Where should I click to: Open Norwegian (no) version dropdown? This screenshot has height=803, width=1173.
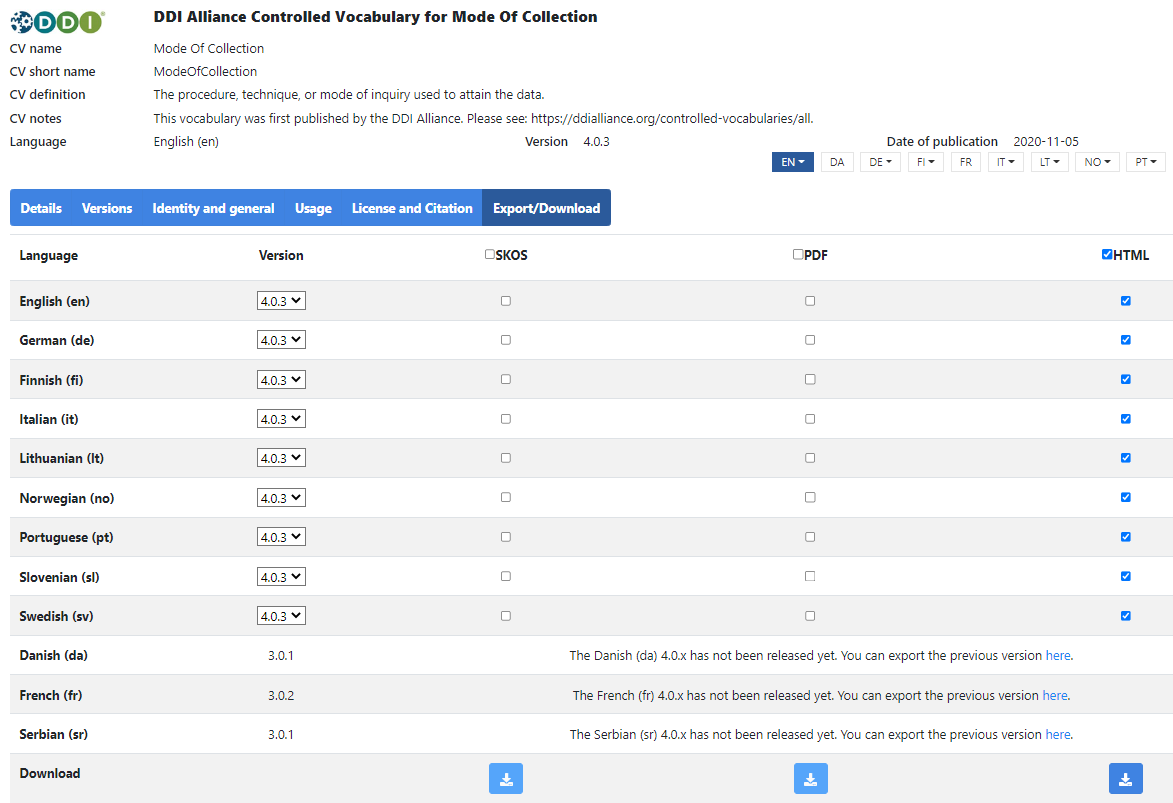(281, 498)
